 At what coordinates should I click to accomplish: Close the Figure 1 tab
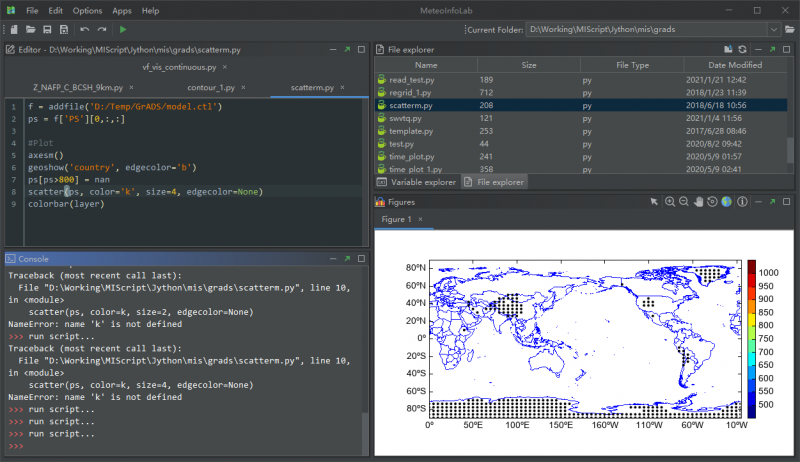coord(421,219)
